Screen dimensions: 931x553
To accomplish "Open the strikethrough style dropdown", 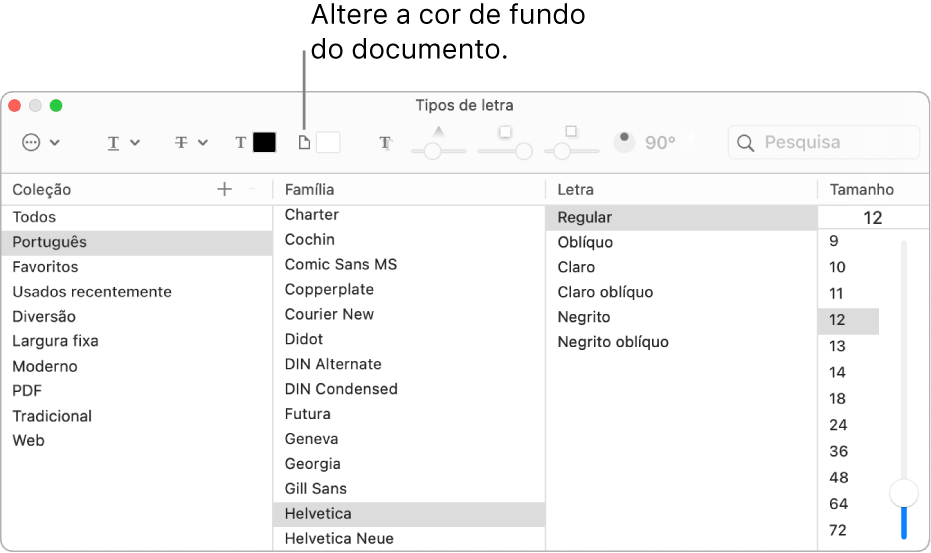I will [x=191, y=143].
